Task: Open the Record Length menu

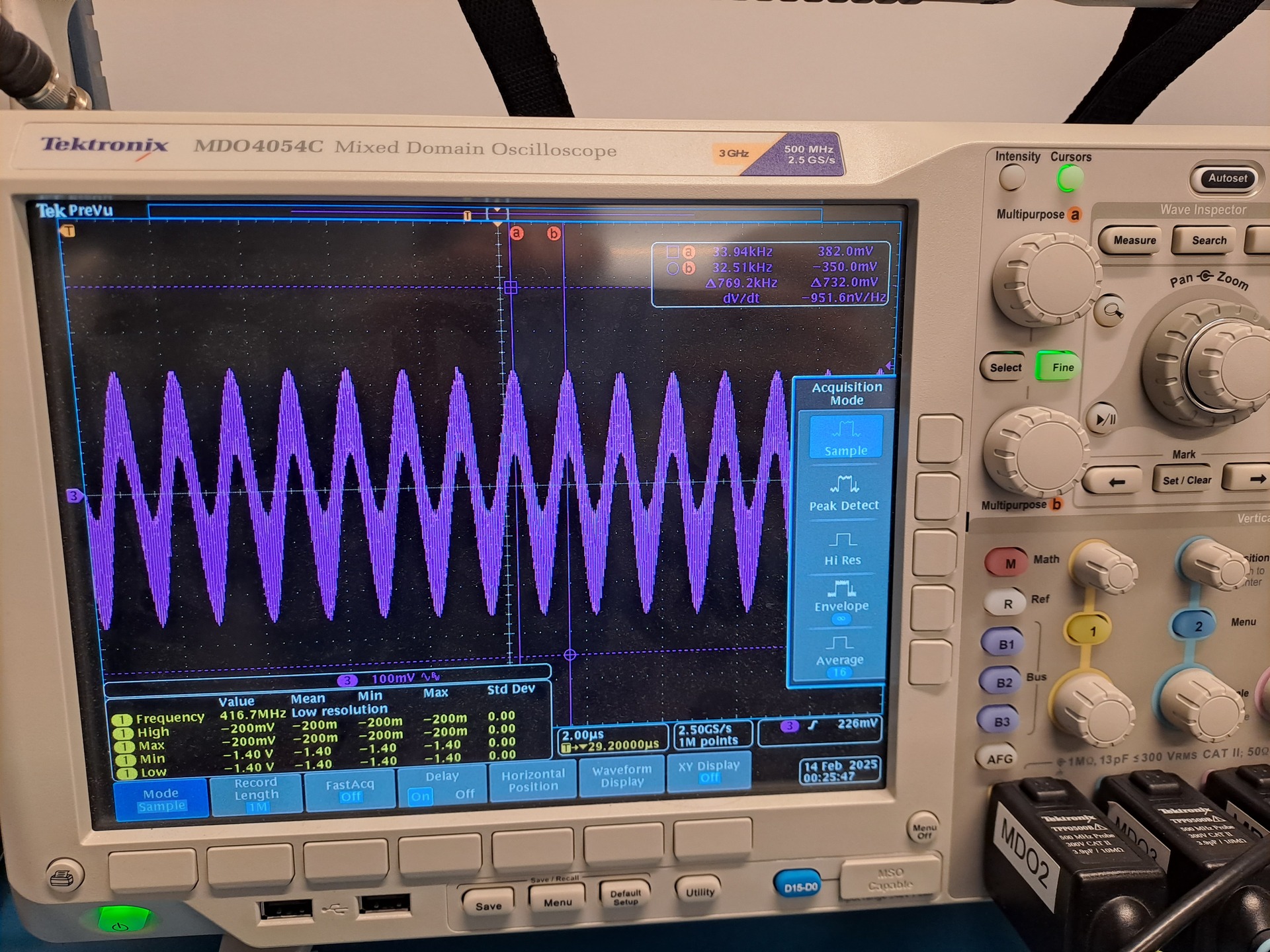Action: pos(256,795)
